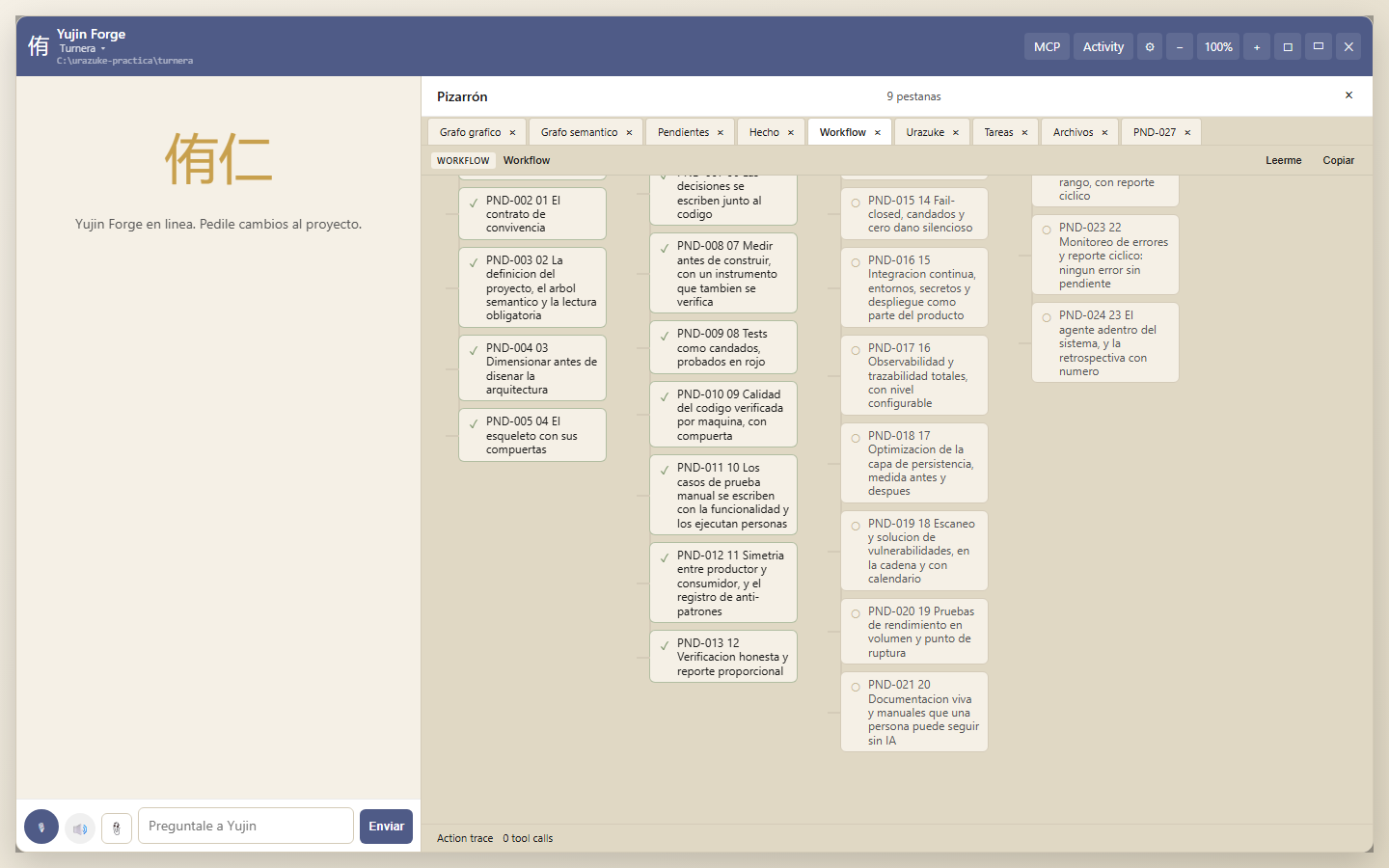Toggle checkmark on PND-011 card
Viewport: 1389px width, 868px height.
coord(664,471)
